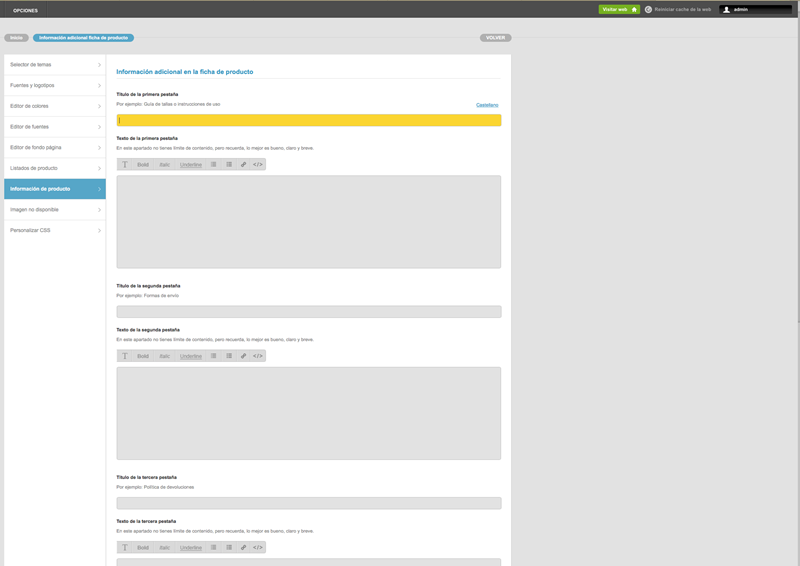Insert ordered list in second editor toolbar

(x=229, y=355)
